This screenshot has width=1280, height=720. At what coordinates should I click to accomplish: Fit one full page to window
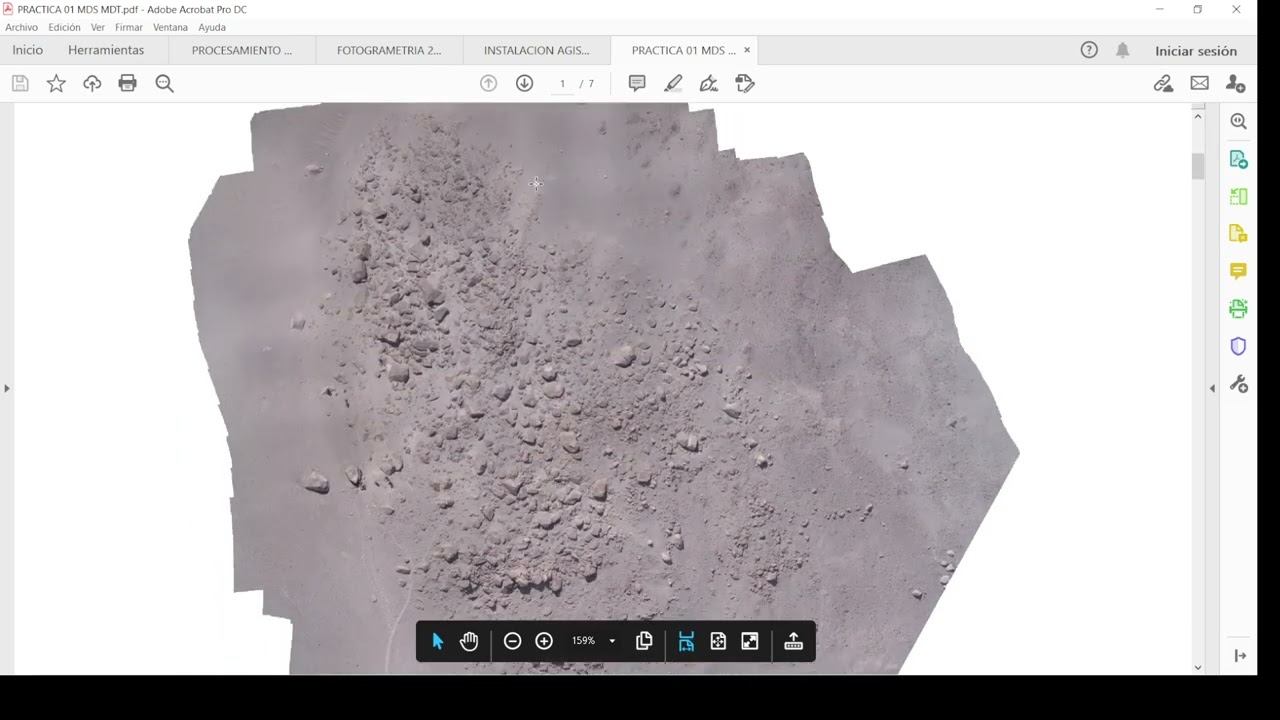click(x=718, y=641)
